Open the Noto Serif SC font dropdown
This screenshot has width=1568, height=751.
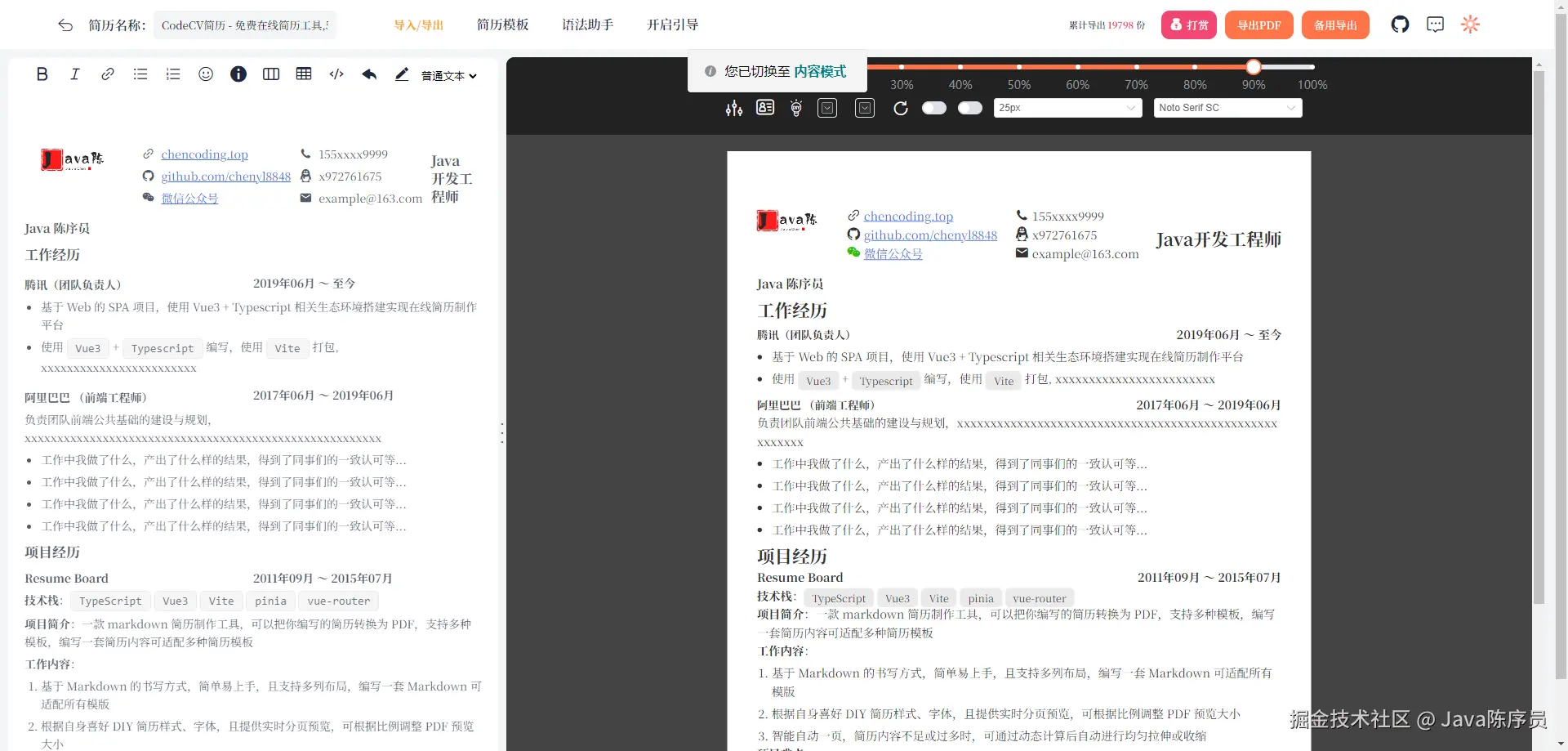click(x=1227, y=108)
